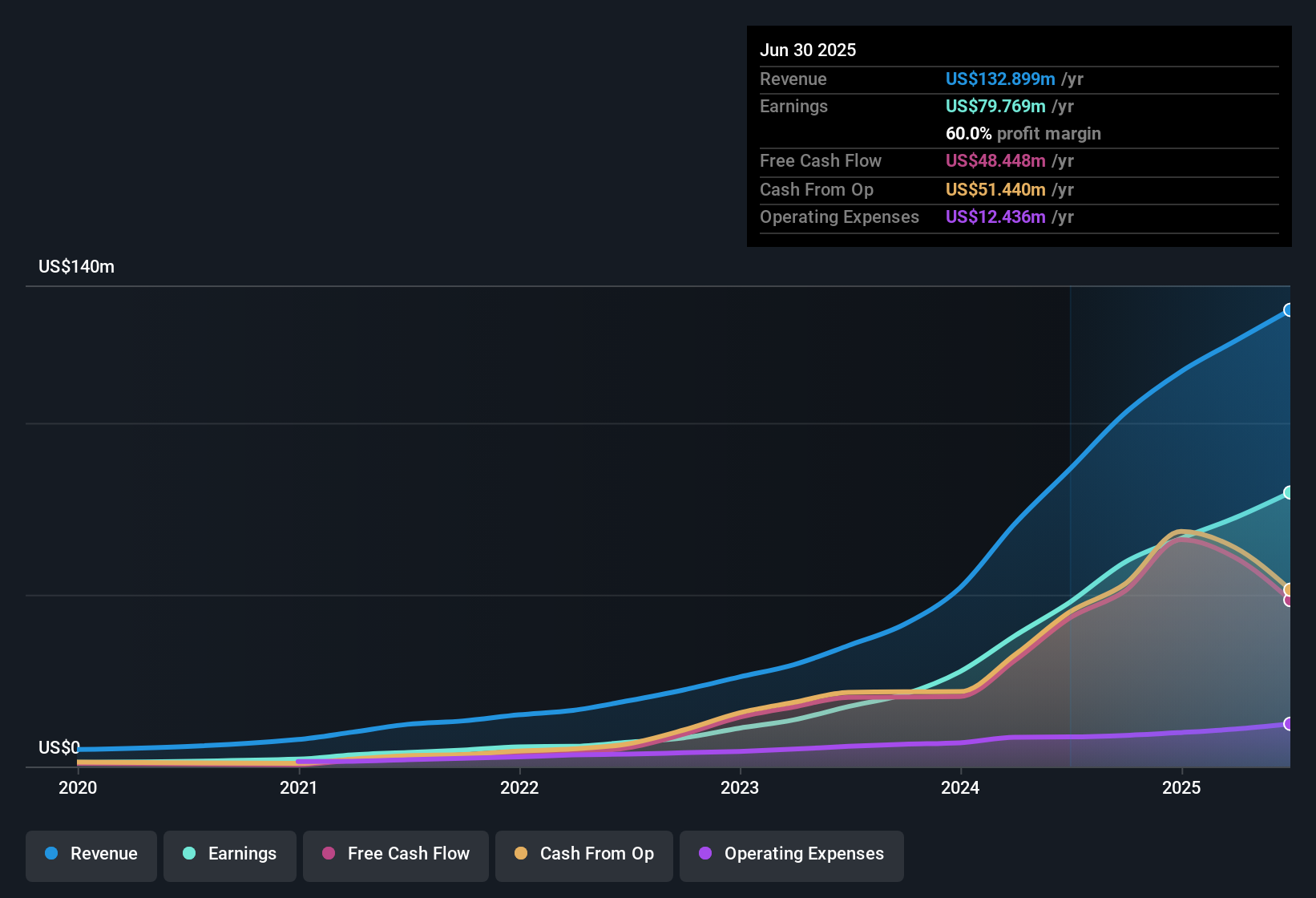
Task: Click the US$12.436m operating expenses value
Action: [995, 217]
